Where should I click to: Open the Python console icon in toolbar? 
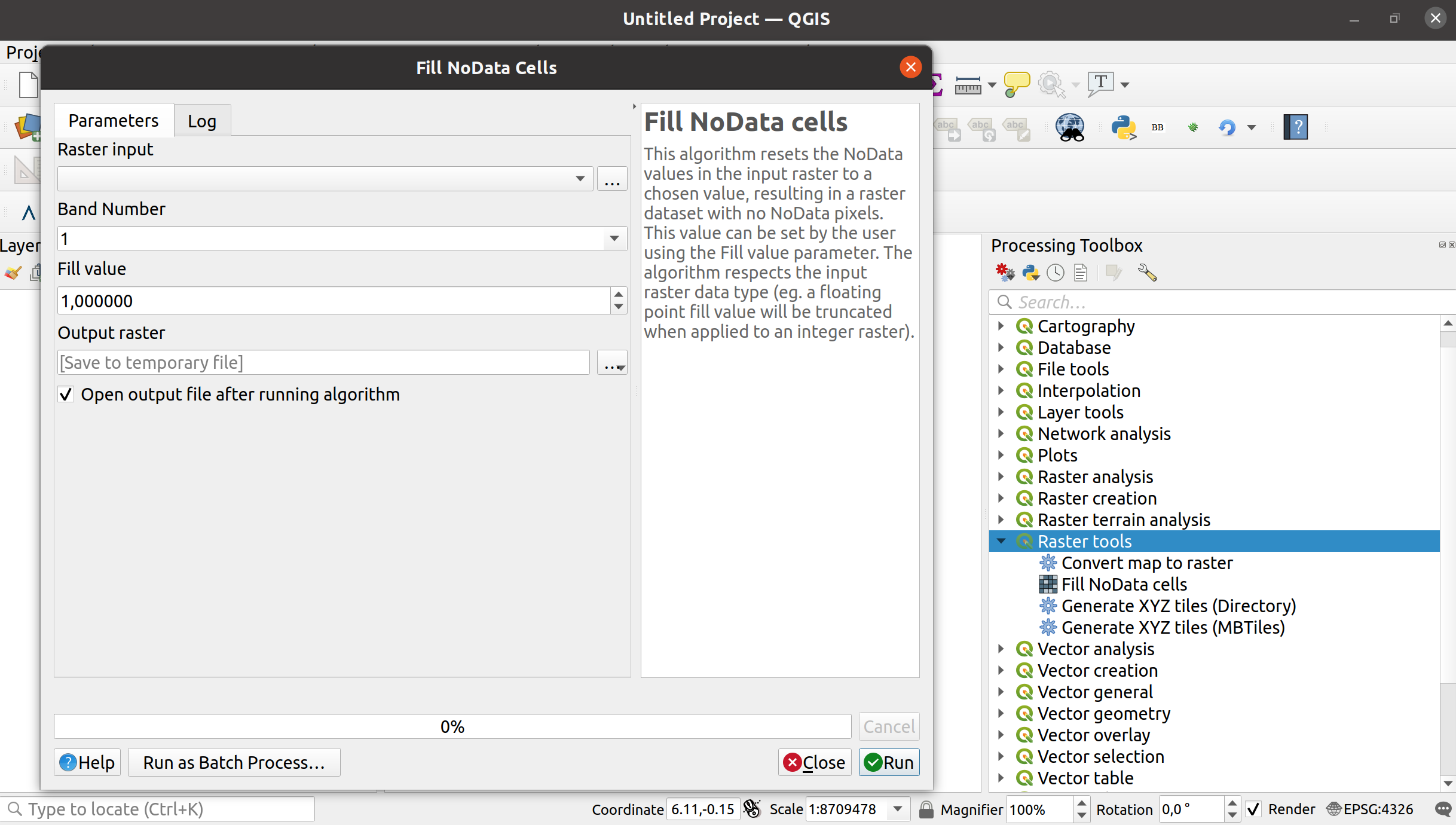coord(1123,127)
